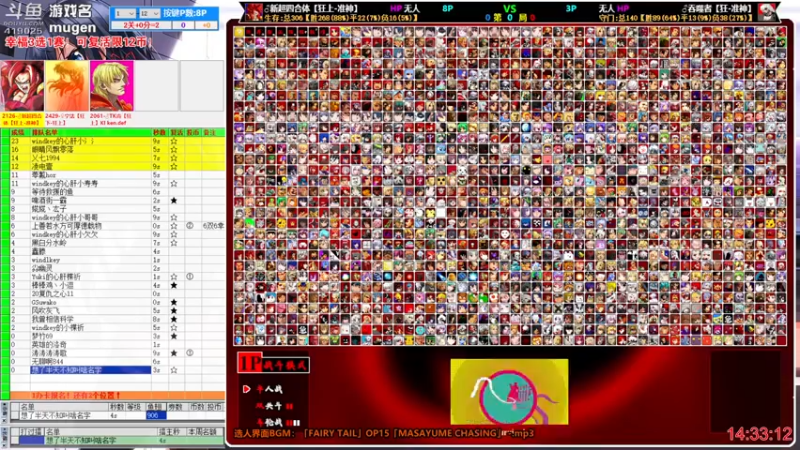Click the '鱼翅' column header
800x450 pixels.
pyautogui.click(x=155, y=407)
